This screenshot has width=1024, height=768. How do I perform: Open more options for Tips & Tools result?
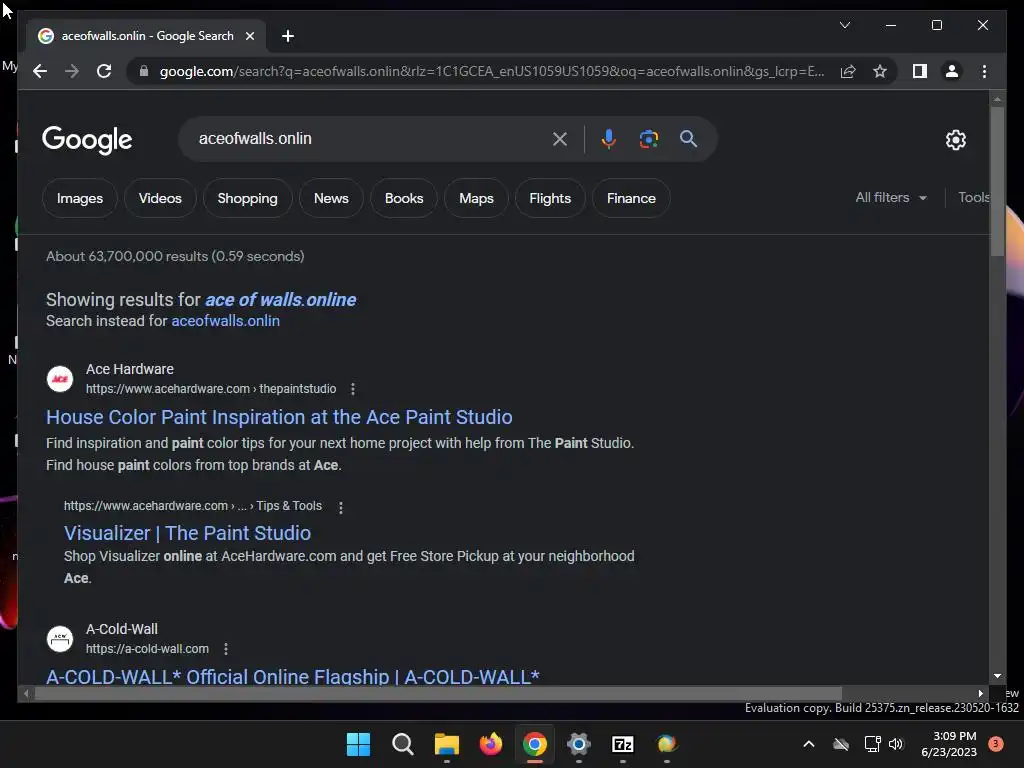click(x=340, y=507)
